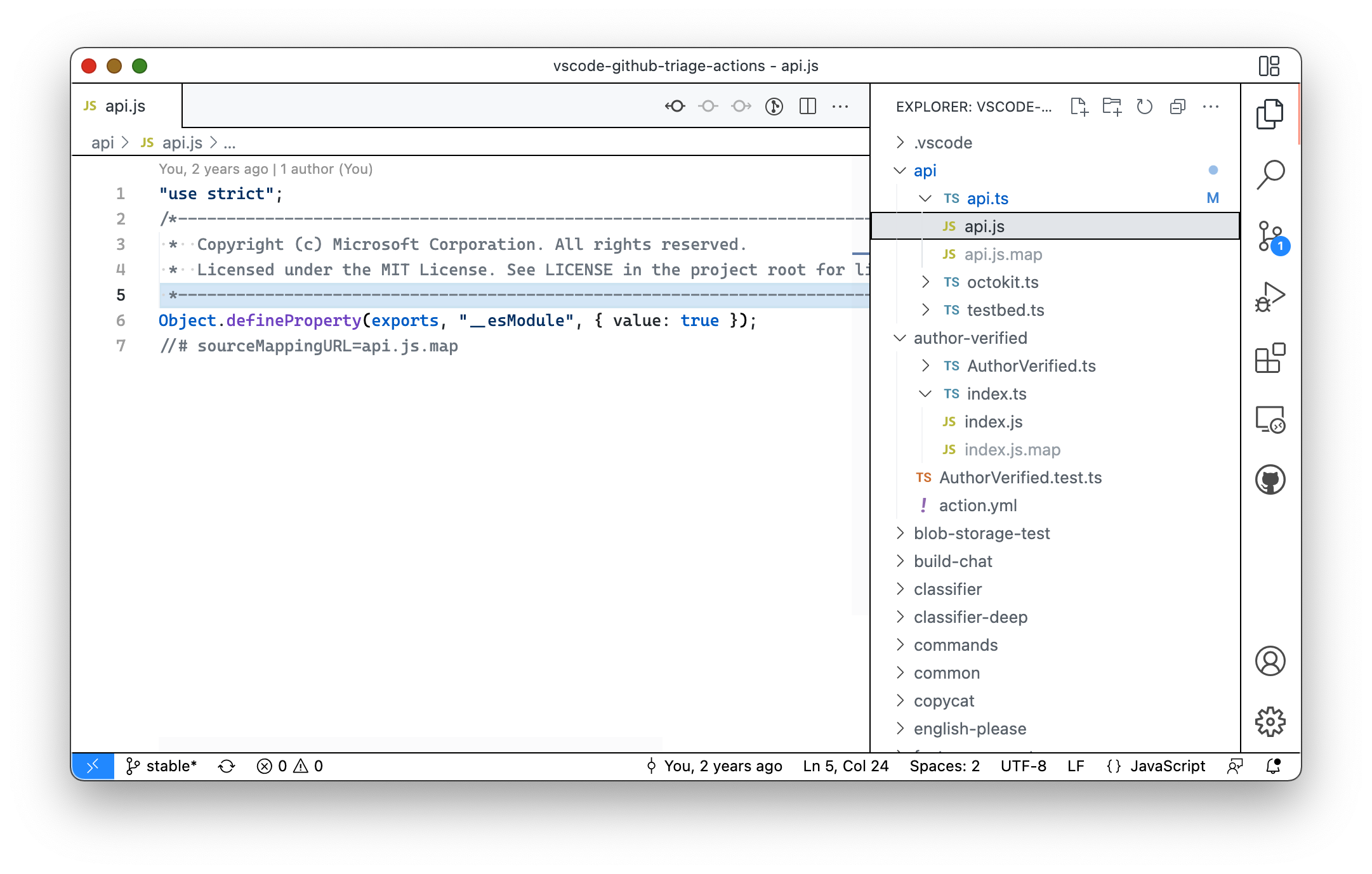Refresh the Explorer file tree
This screenshot has width=1372, height=874.
[x=1144, y=107]
